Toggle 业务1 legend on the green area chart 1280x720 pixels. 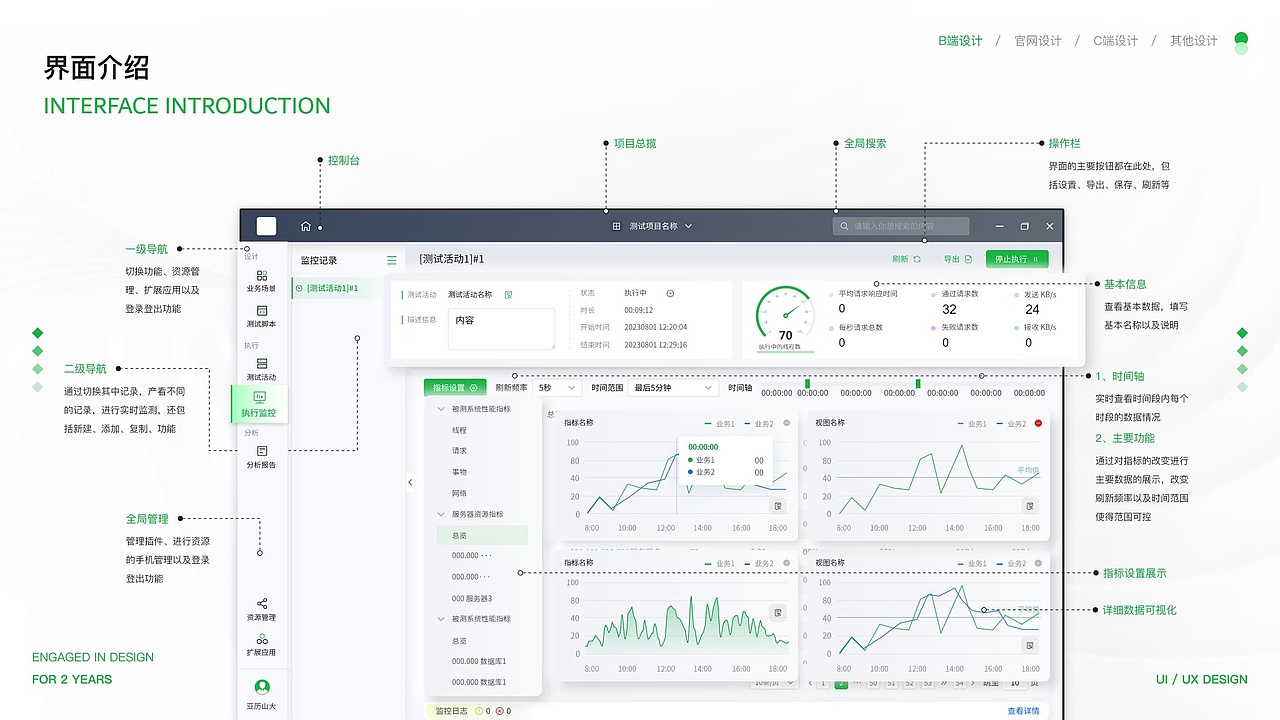click(719, 564)
